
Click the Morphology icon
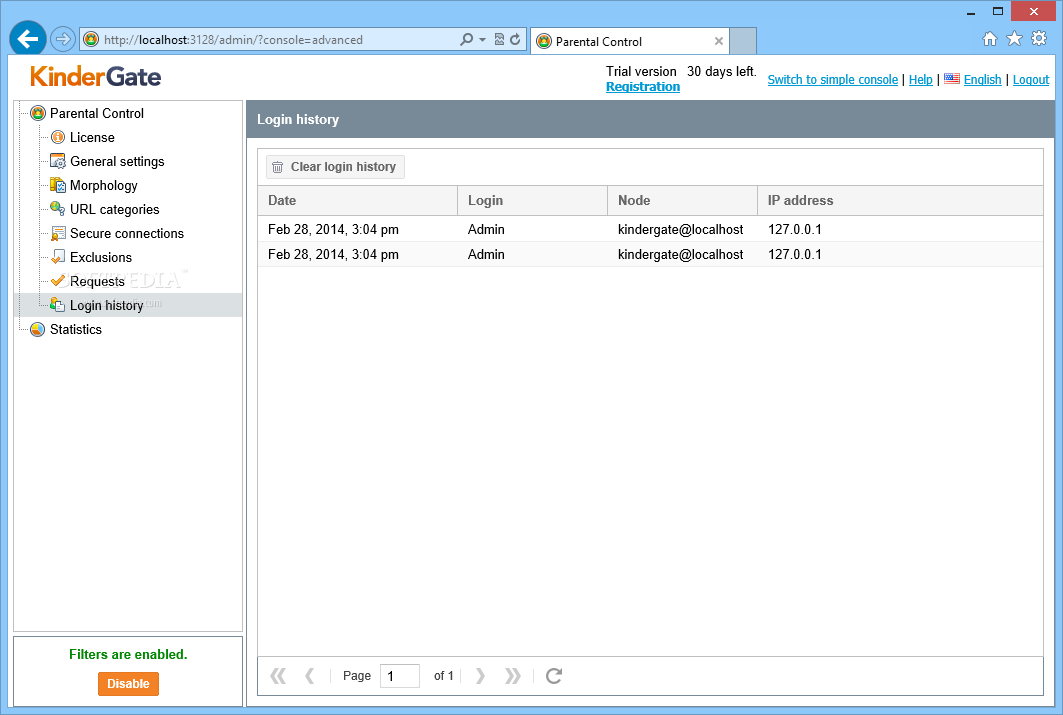point(58,185)
